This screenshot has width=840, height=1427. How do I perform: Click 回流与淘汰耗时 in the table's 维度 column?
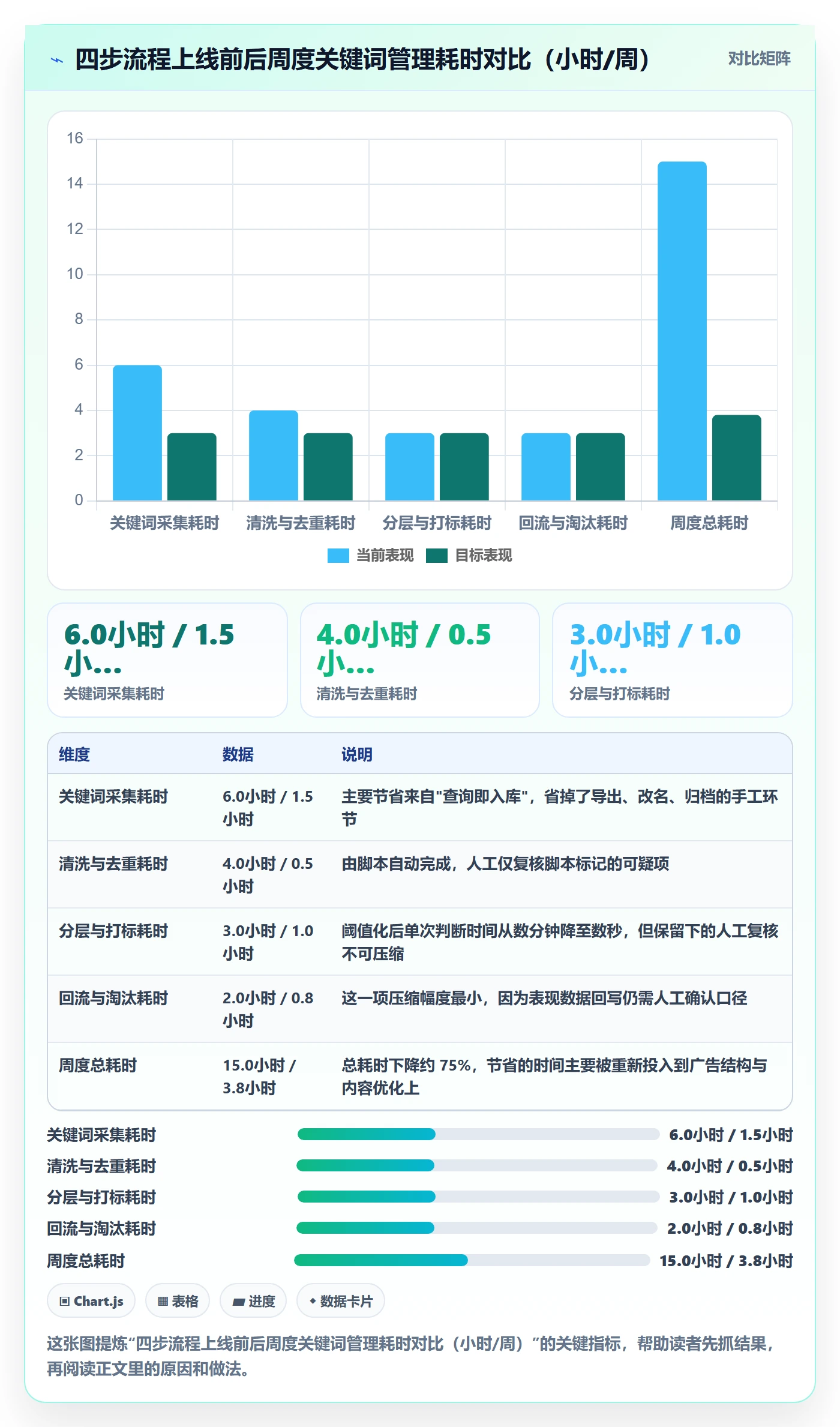[113, 998]
